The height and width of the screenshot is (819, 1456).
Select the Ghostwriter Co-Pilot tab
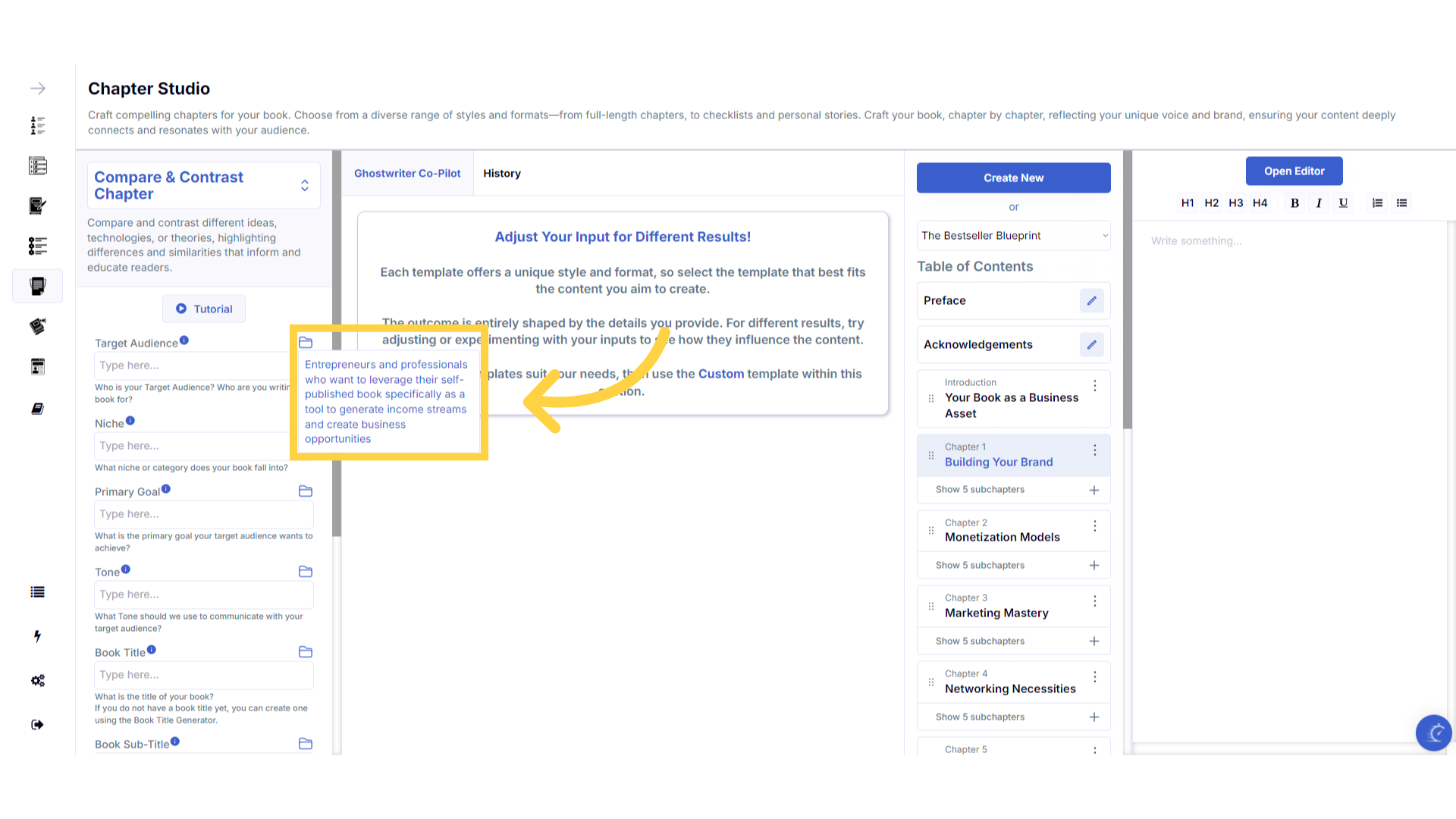(407, 174)
